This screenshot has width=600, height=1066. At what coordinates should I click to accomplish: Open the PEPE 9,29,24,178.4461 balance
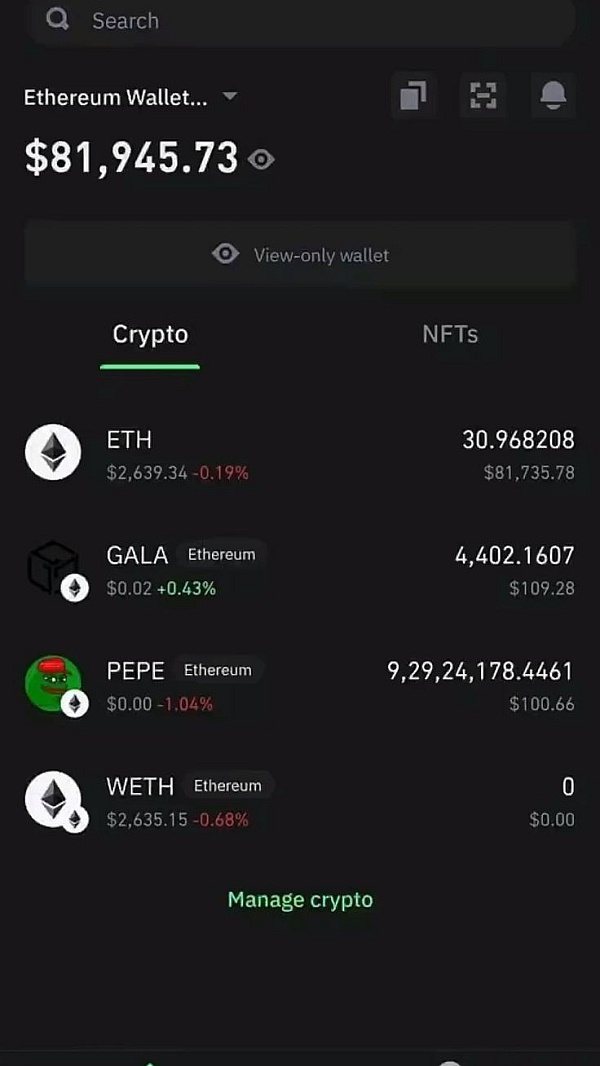coord(480,670)
